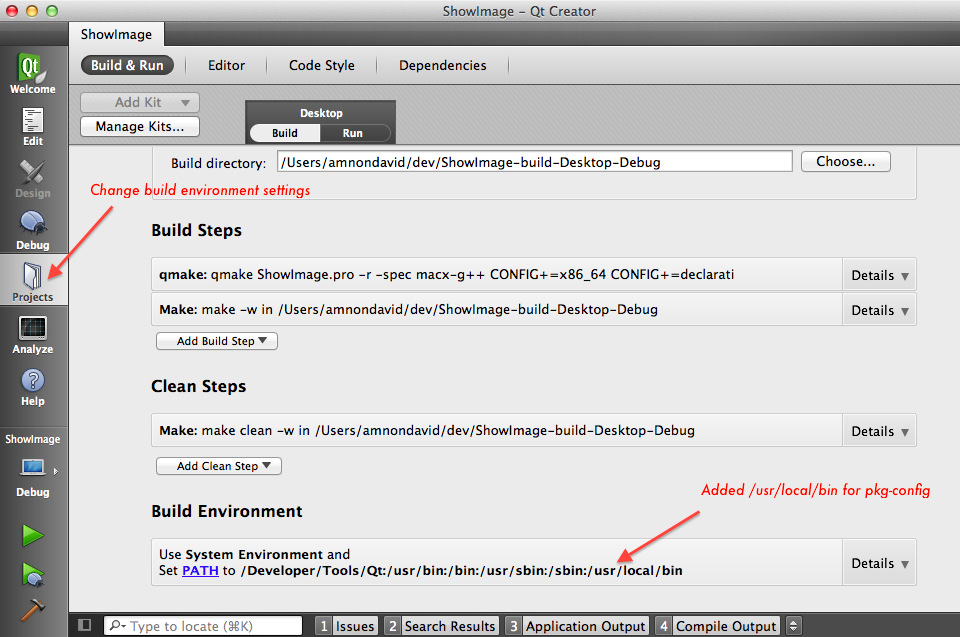Image resolution: width=960 pixels, height=637 pixels.
Task: Select the Projects mode
Action: [x=32, y=282]
